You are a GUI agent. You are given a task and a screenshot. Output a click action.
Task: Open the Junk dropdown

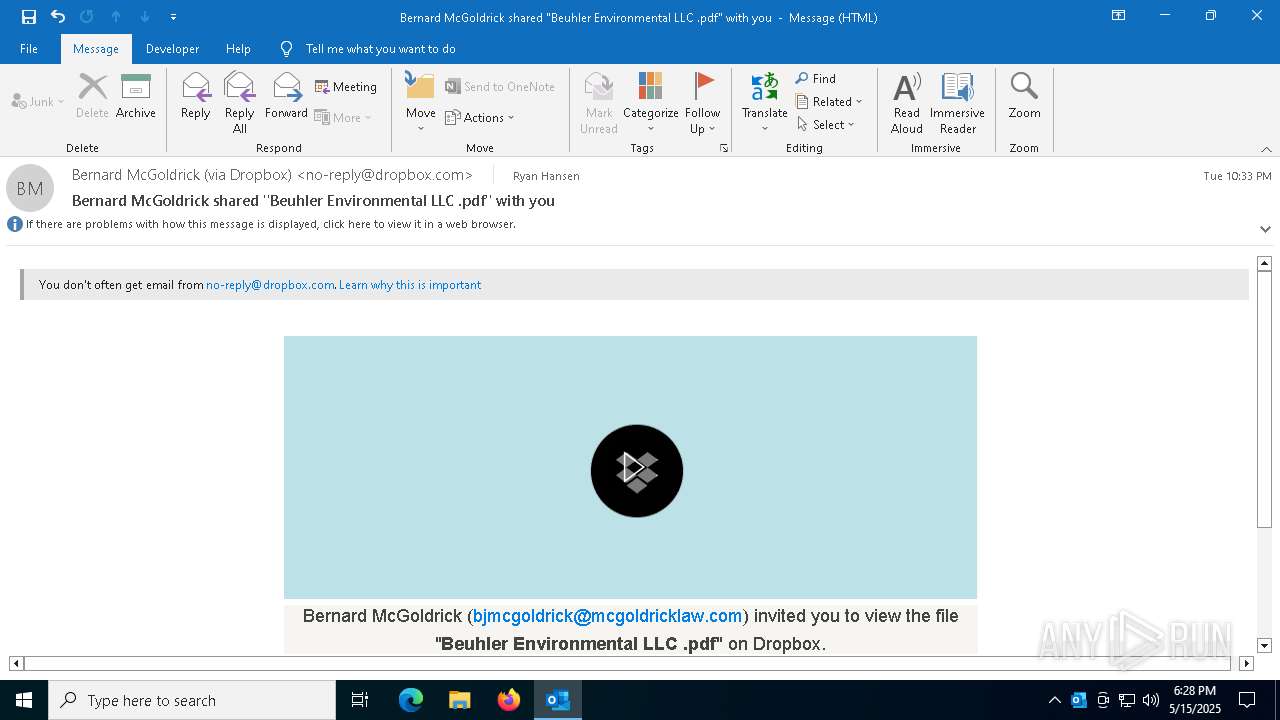point(38,101)
